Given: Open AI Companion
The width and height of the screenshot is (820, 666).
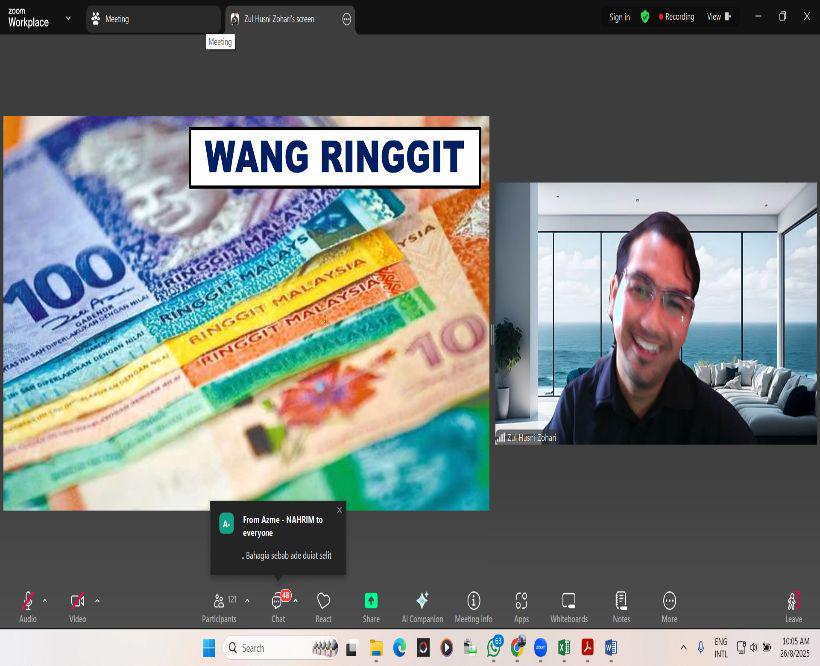Looking at the screenshot, I should click(x=422, y=603).
